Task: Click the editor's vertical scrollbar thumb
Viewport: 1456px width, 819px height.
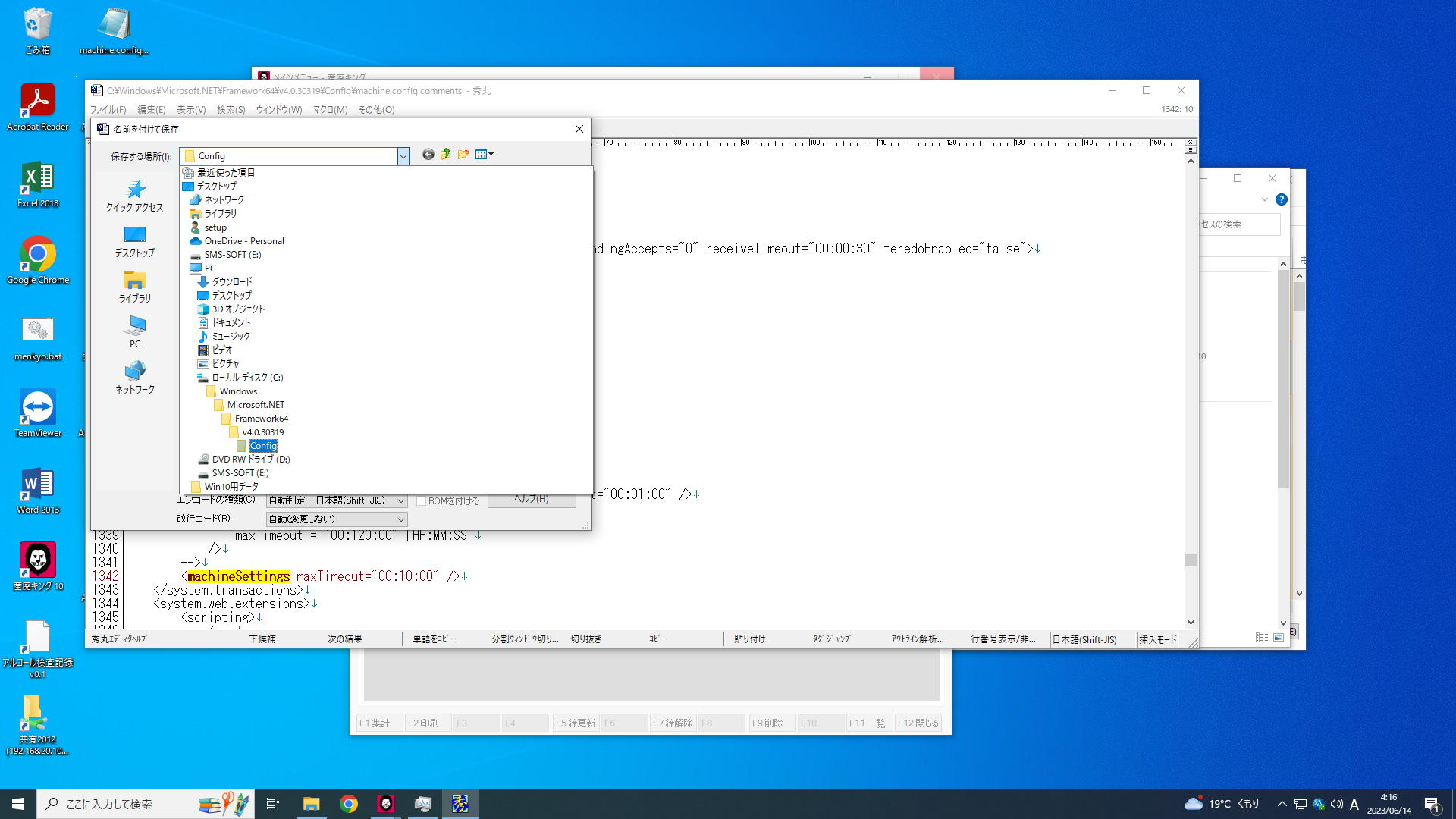Action: (1191, 560)
